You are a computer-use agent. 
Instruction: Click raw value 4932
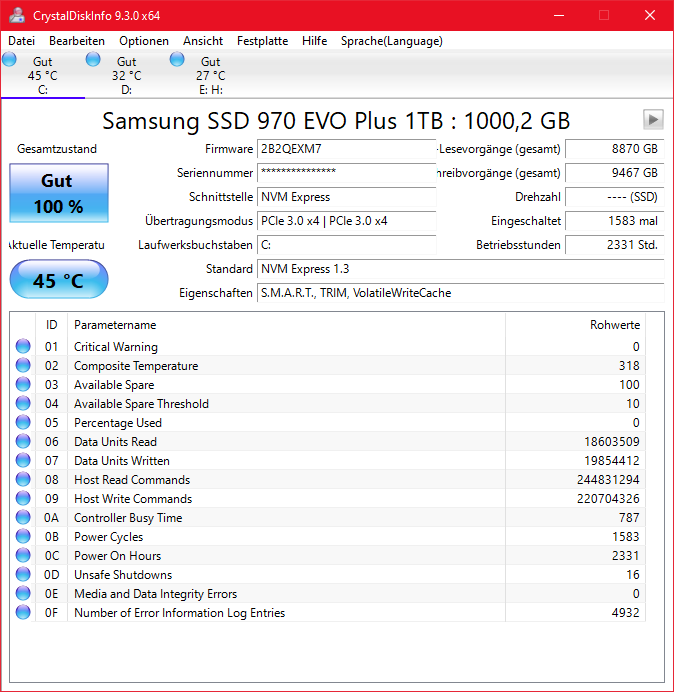pos(625,613)
